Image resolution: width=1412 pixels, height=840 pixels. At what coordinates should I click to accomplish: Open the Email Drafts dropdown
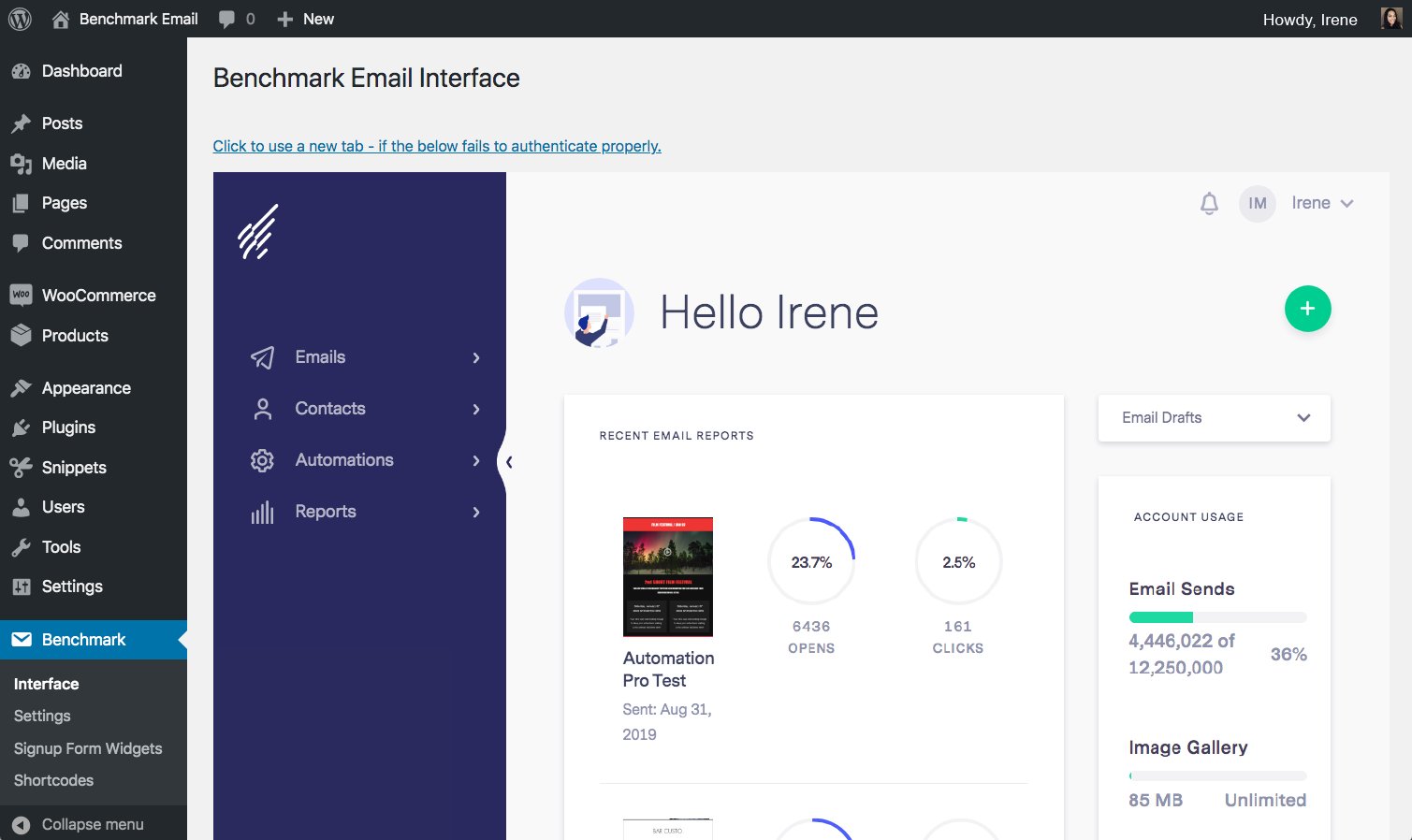click(1214, 418)
